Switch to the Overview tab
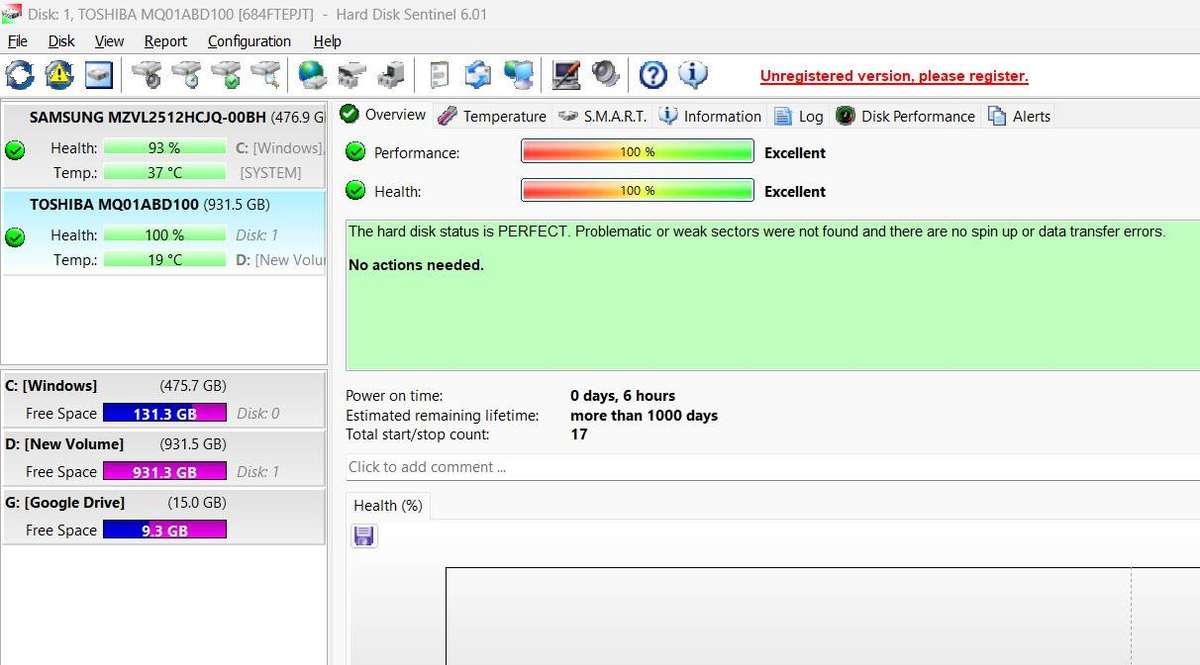 [384, 114]
